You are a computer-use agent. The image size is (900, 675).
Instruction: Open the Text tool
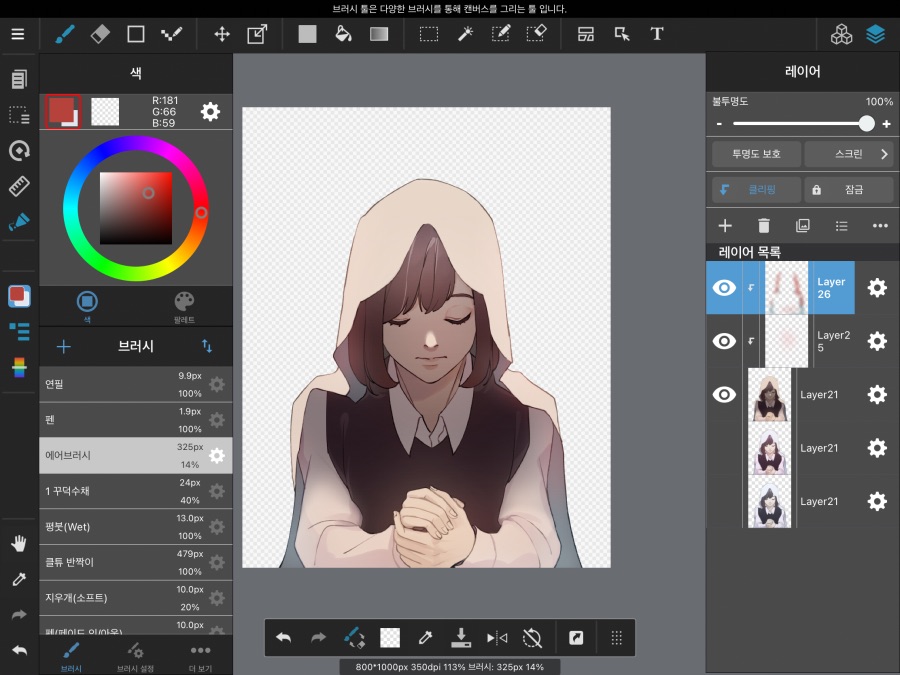[x=657, y=33]
